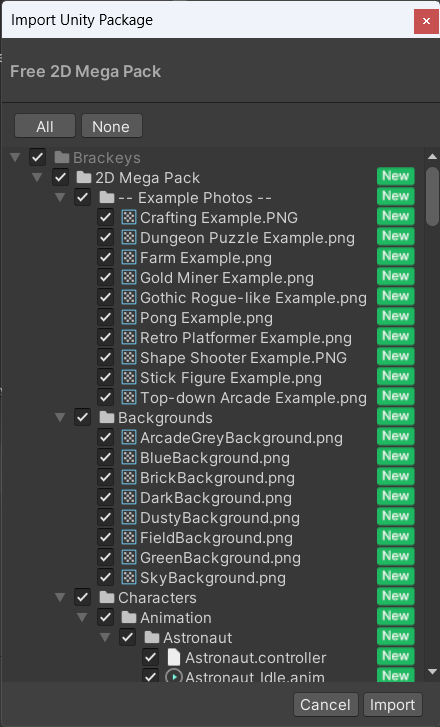
Task: Collapse the Example Photos folder
Action: coord(60,197)
